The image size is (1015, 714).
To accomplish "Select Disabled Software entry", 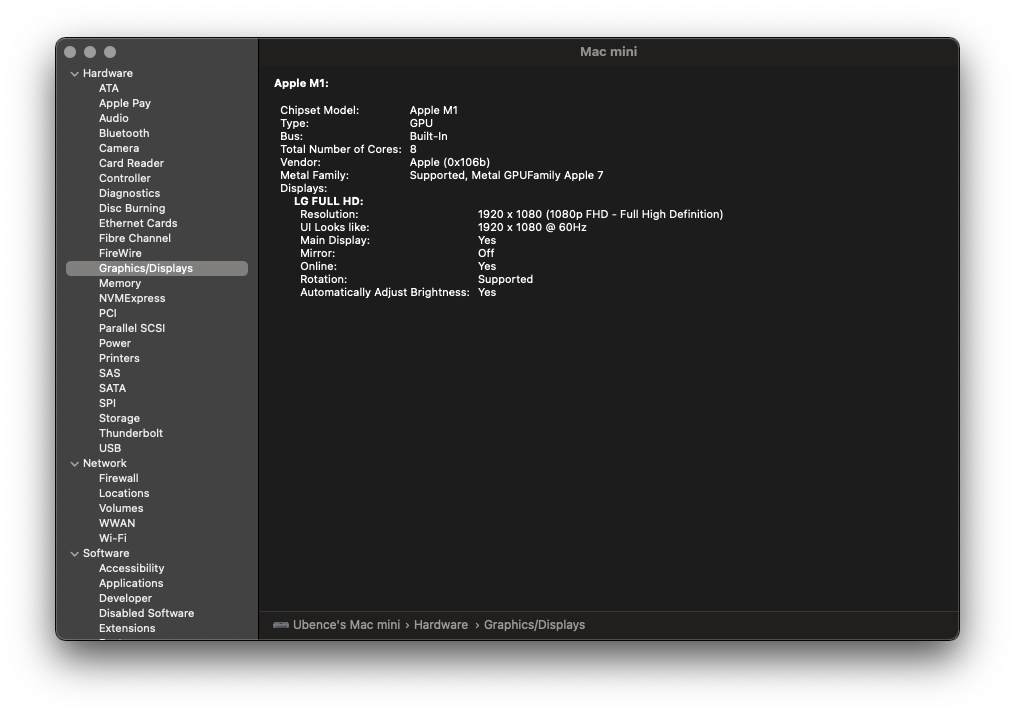I will point(146,613).
